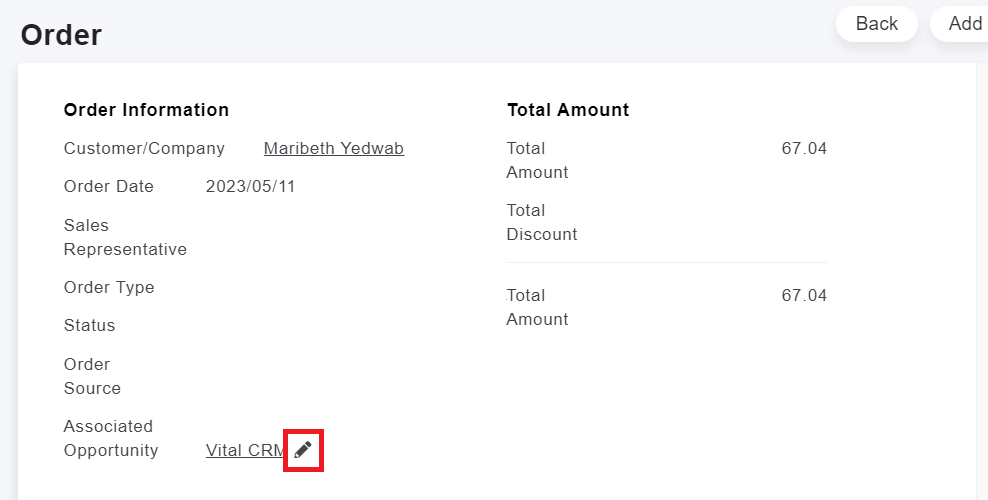The height and width of the screenshot is (500, 988).
Task: Click the Order Source field label
Action: tap(92, 376)
